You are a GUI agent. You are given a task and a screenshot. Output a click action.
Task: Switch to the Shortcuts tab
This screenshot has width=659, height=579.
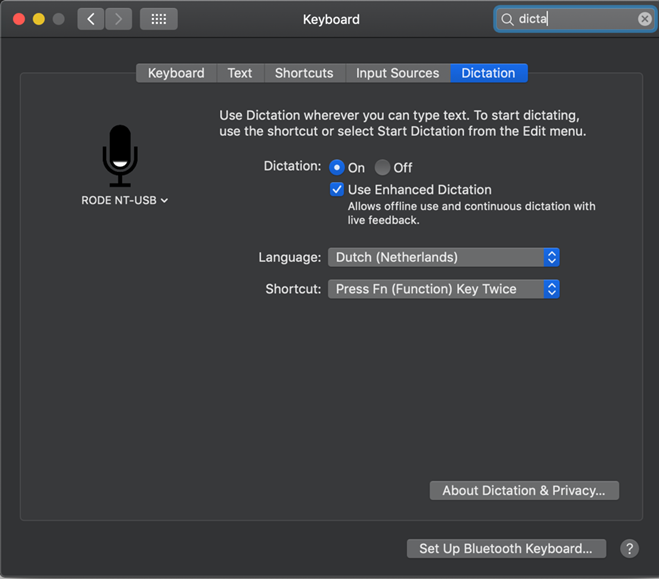click(304, 73)
